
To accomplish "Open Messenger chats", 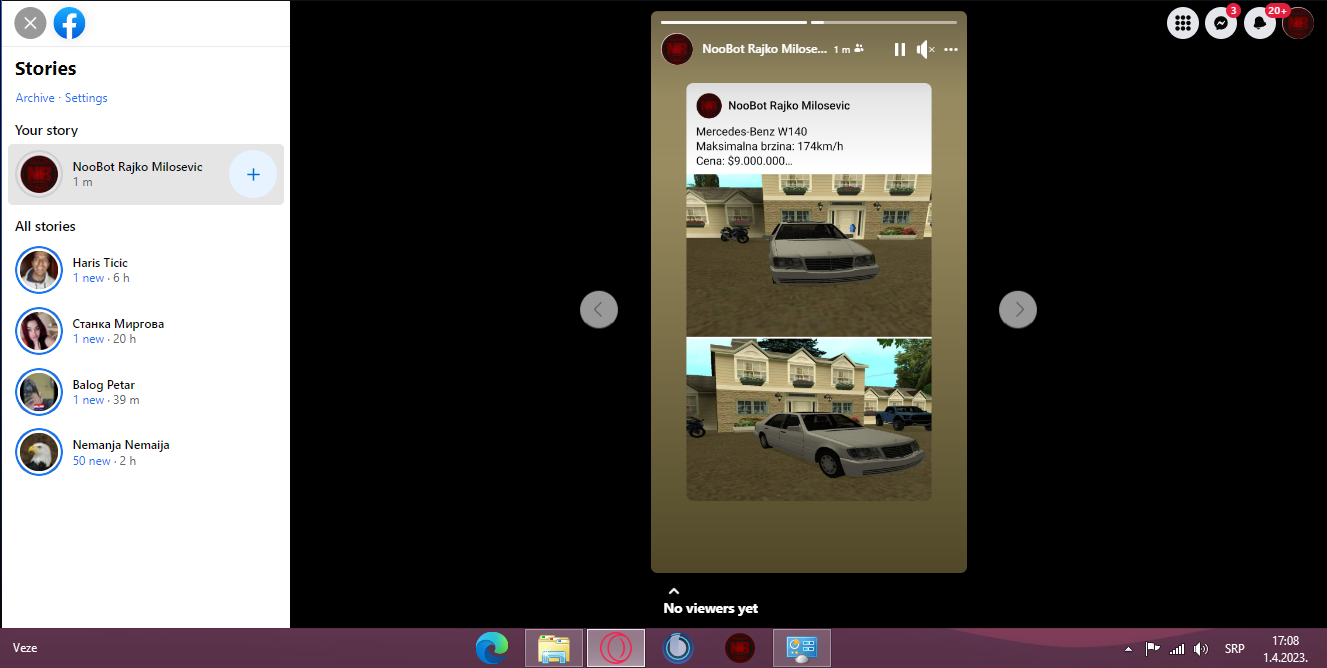I will coord(1221,23).
